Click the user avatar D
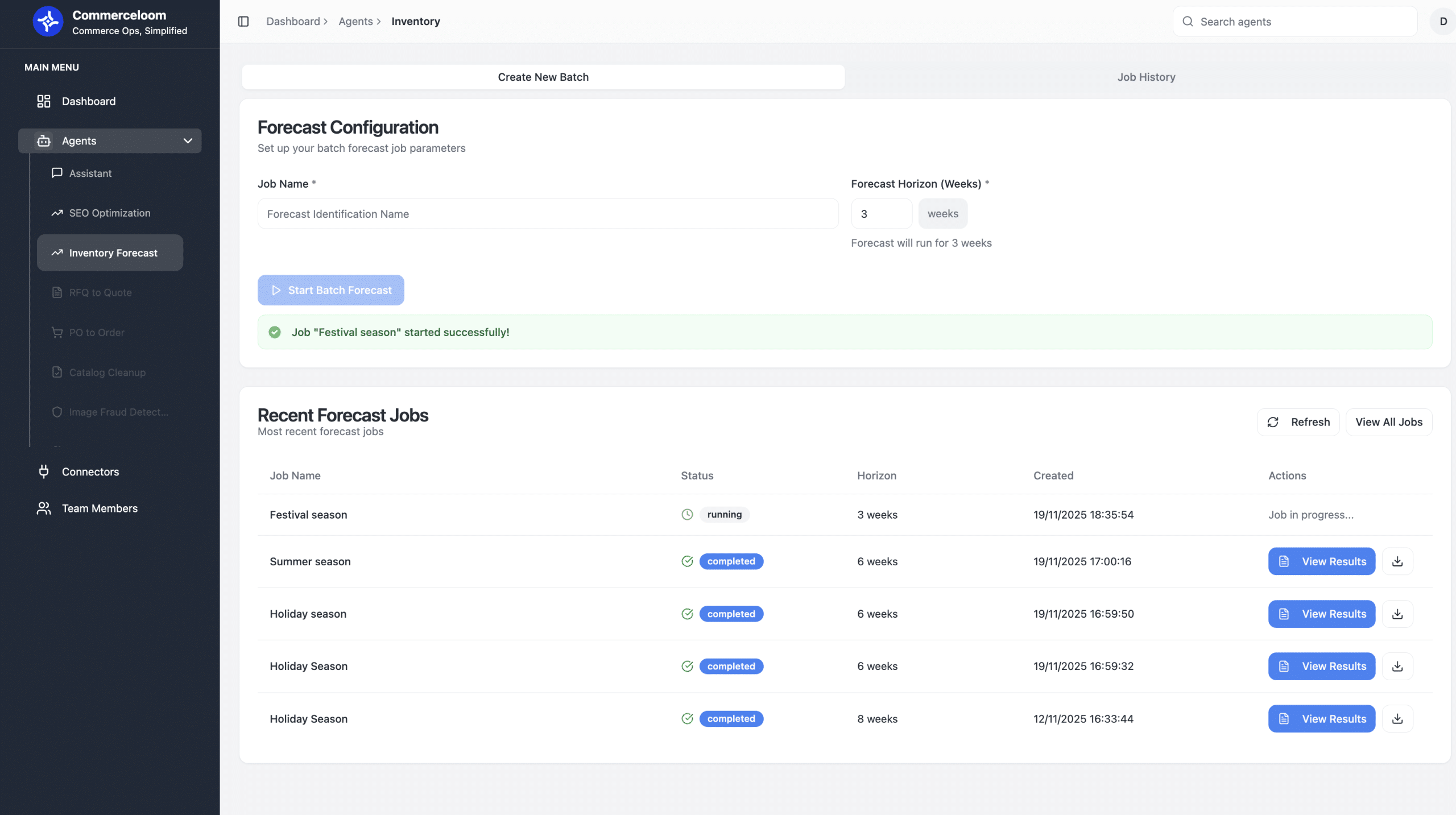Viewport: 1456px width, 815px height. pyautogui.click(x=1443, y=22)
